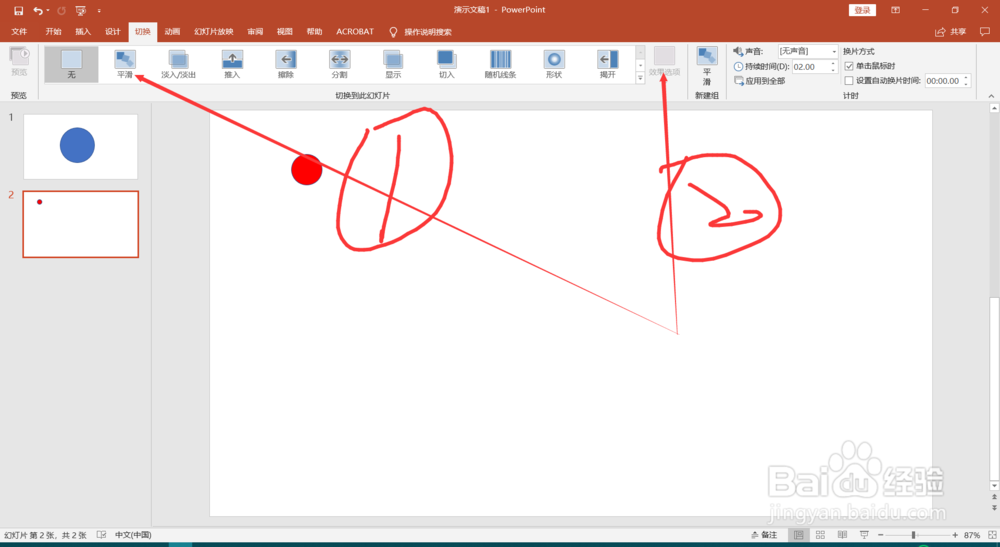
Task: Open the 文件 menu
Action: 19,31
